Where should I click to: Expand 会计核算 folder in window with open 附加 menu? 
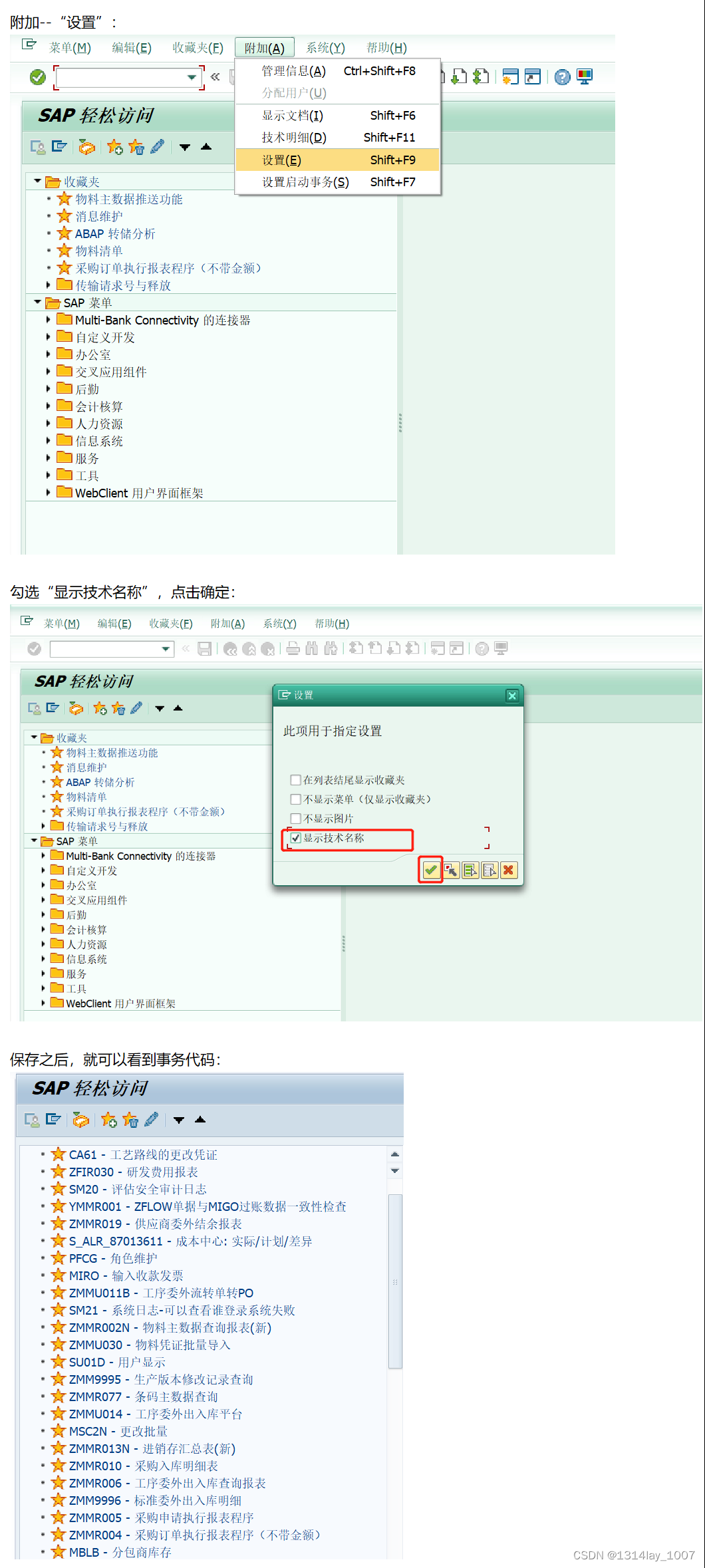coord(48,406)
